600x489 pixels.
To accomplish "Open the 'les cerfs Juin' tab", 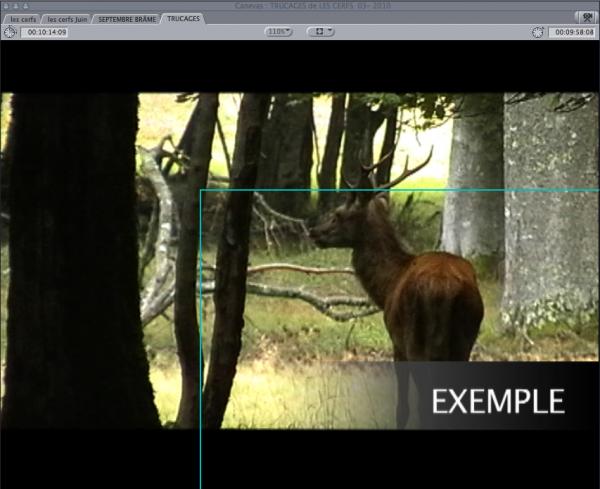I will pos(67,19).
